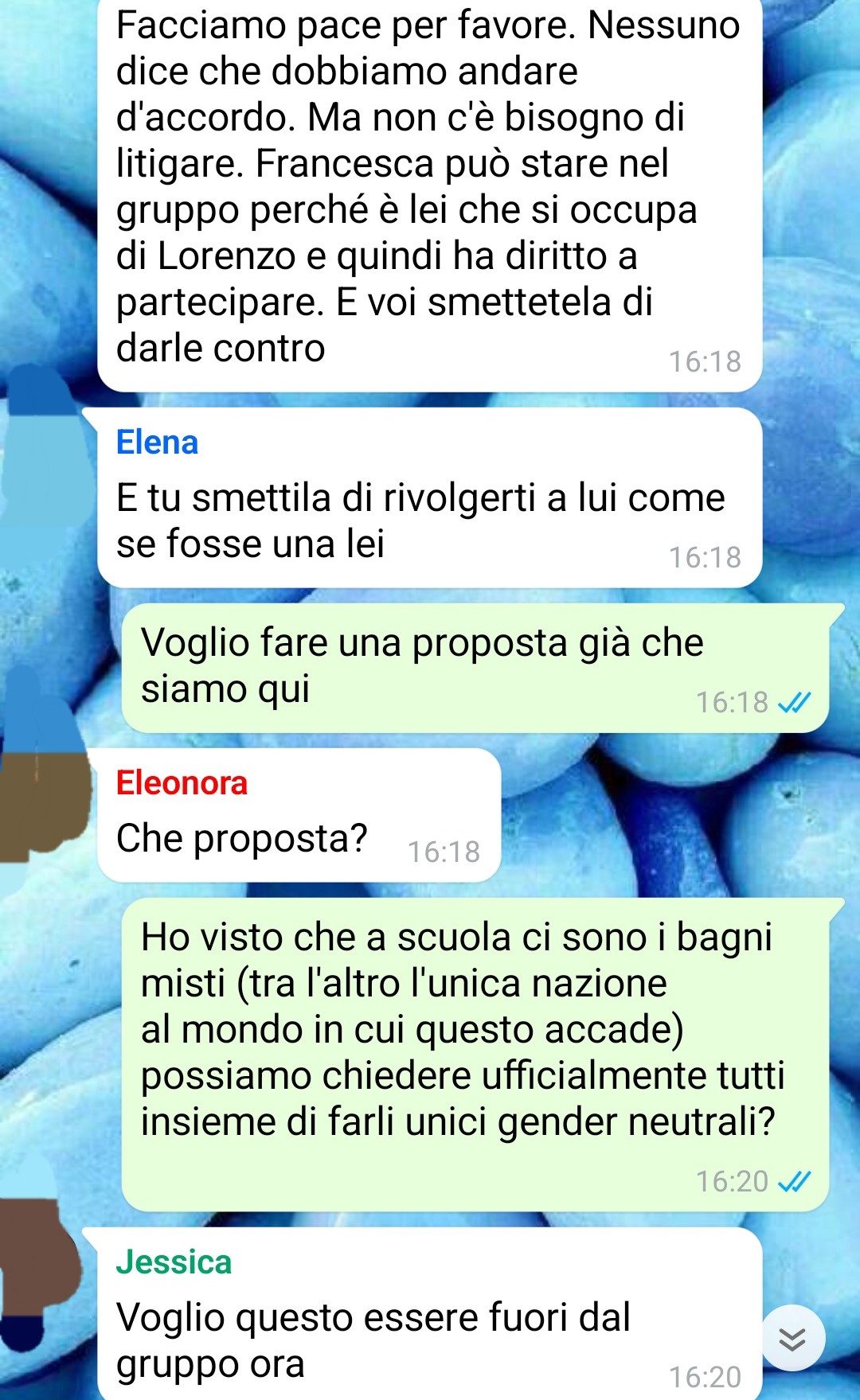Tap the 16:18 timestamp on the 'Facciamo pace' message
Screen dimensions: 860x1400
[x=705, y=362]
